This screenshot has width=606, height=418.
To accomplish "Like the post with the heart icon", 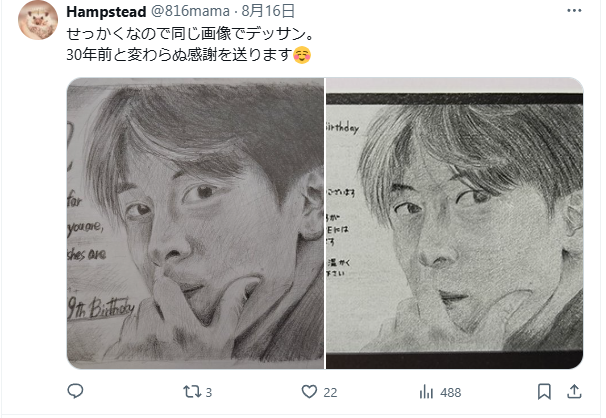I will coord(309,392).
